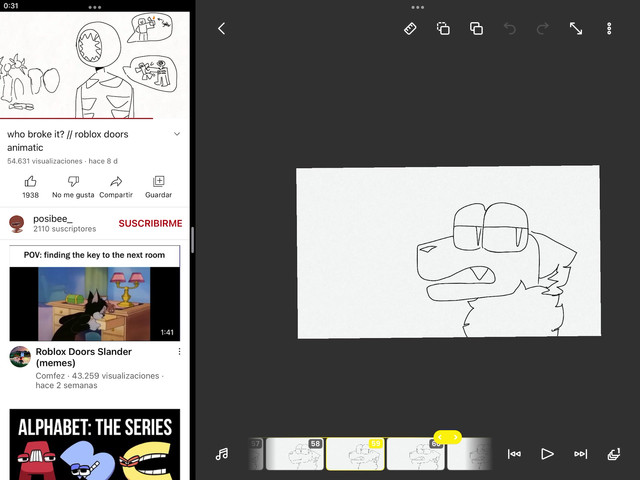Tap the red video progress bar
Screen dimensions: 640x480
tap(76, 118)
